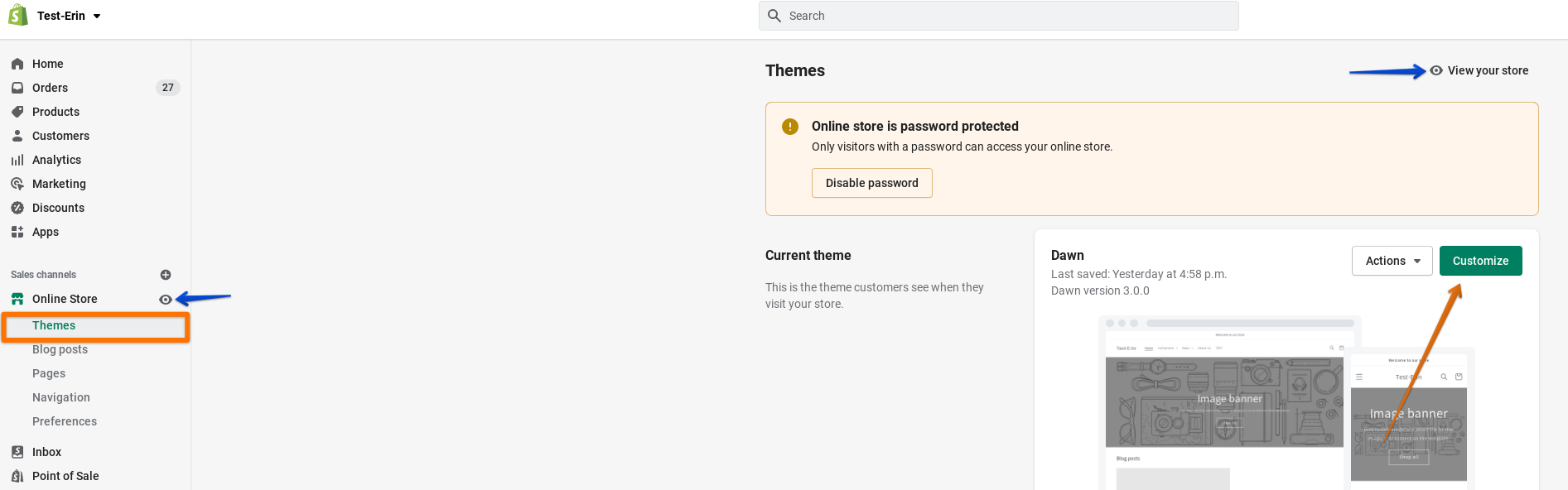The image size is (1568, 490).
Task: Click eye icon beside Online Store
Action: coord(166,300)
